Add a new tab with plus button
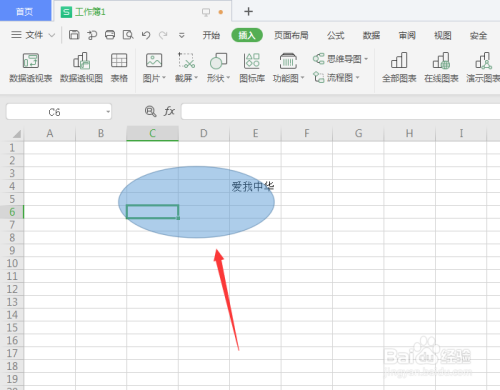The width and height of the screenshot is (500, 390). tap(248, 12)
